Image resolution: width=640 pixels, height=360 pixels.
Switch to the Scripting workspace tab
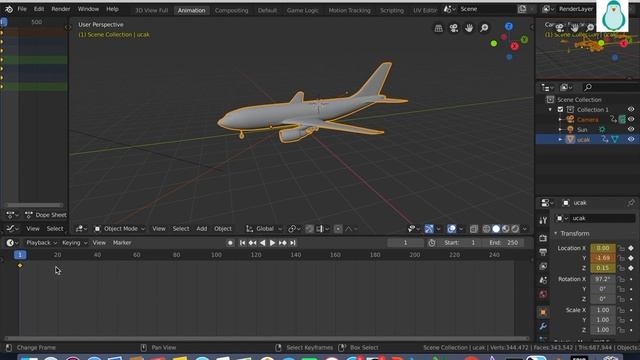pos(392,10)
